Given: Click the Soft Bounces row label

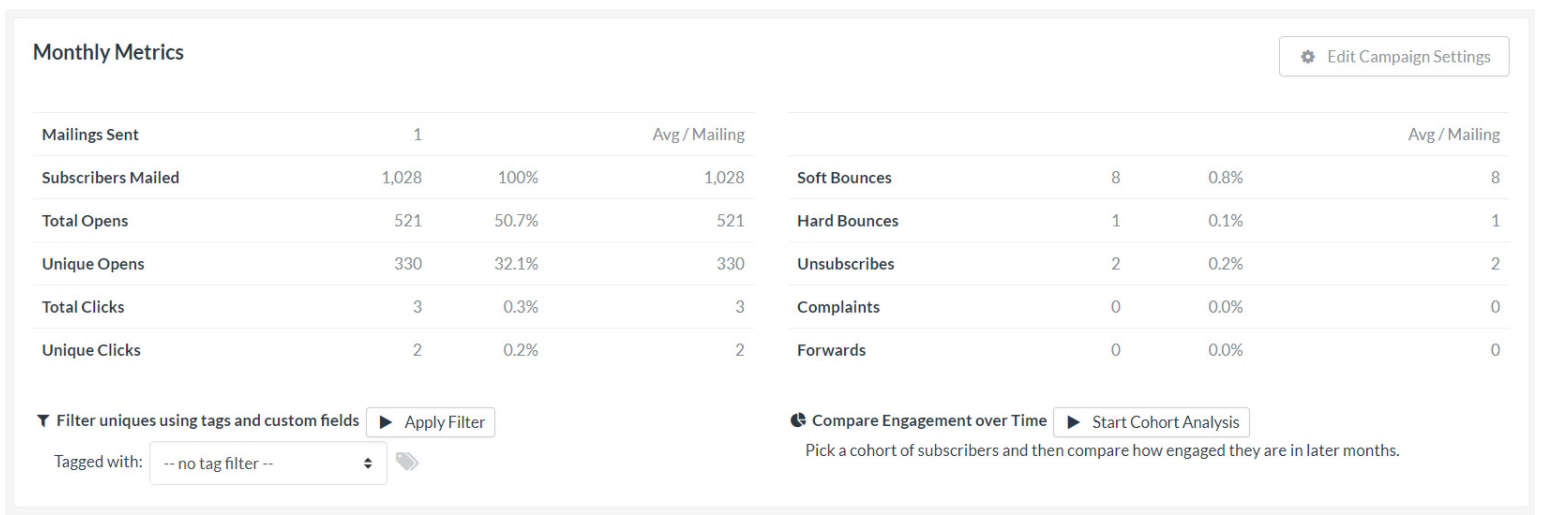Looking at the screenshot, I should click(x=844, y=178).
